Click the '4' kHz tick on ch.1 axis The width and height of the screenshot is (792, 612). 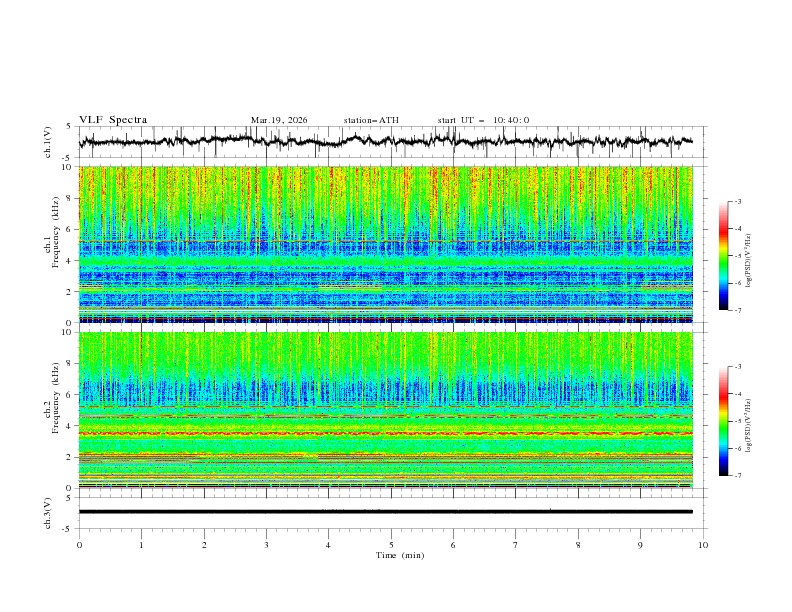point(71,261)
